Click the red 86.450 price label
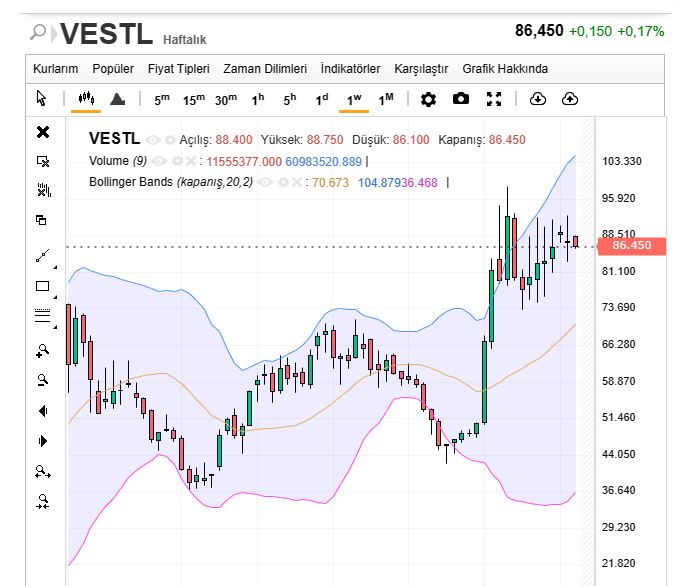This screenshot has width=682, height=586. (632, 246)
